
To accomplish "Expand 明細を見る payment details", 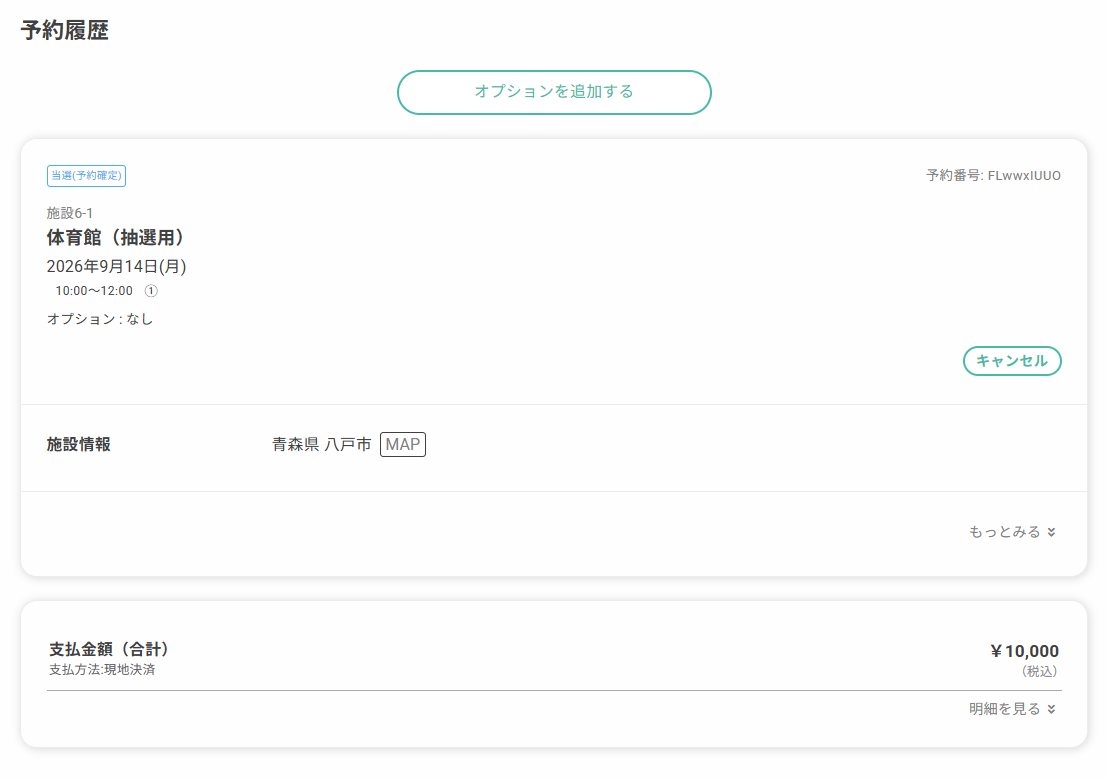I will [x=1012, y=709].
